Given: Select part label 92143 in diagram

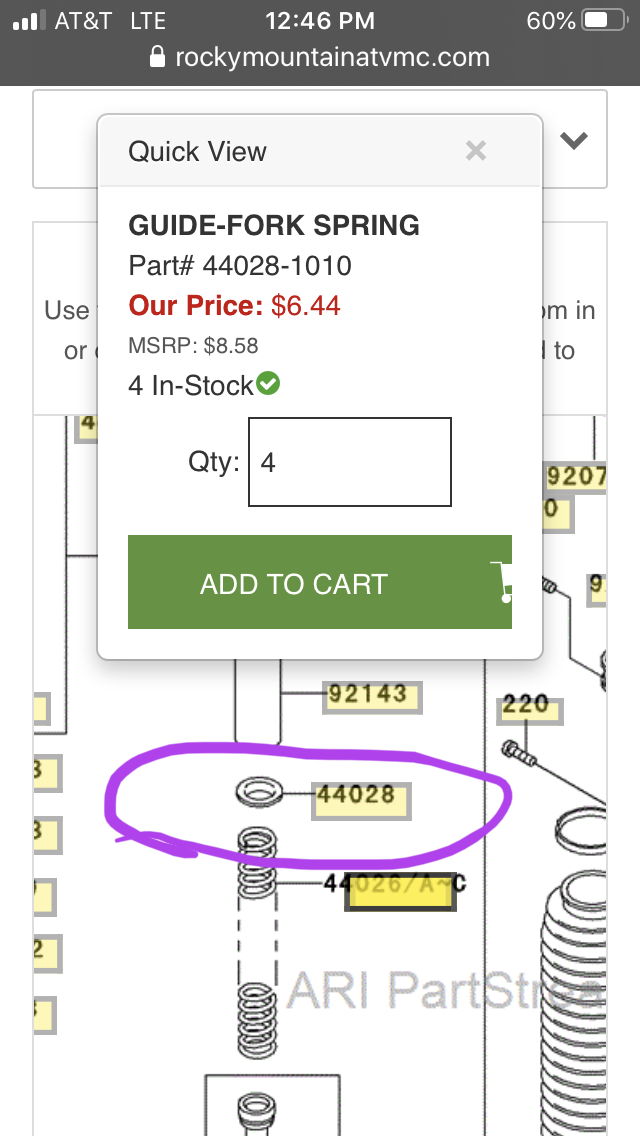Looking at the screenshot, I should pyautogui.click(x=372, y=697).
